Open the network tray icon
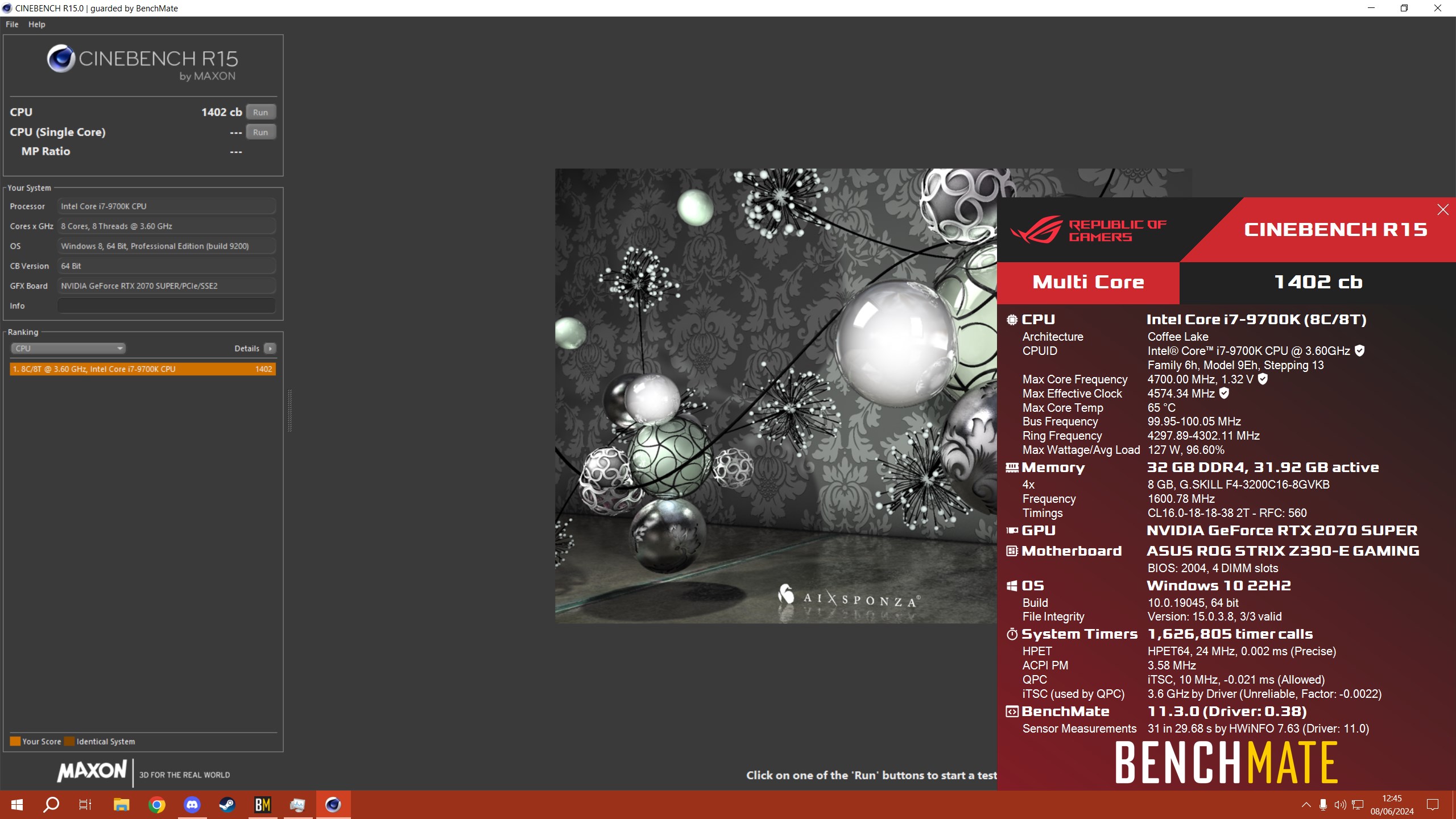The height and width of the screenshot is (819, 1456). 1358,805
